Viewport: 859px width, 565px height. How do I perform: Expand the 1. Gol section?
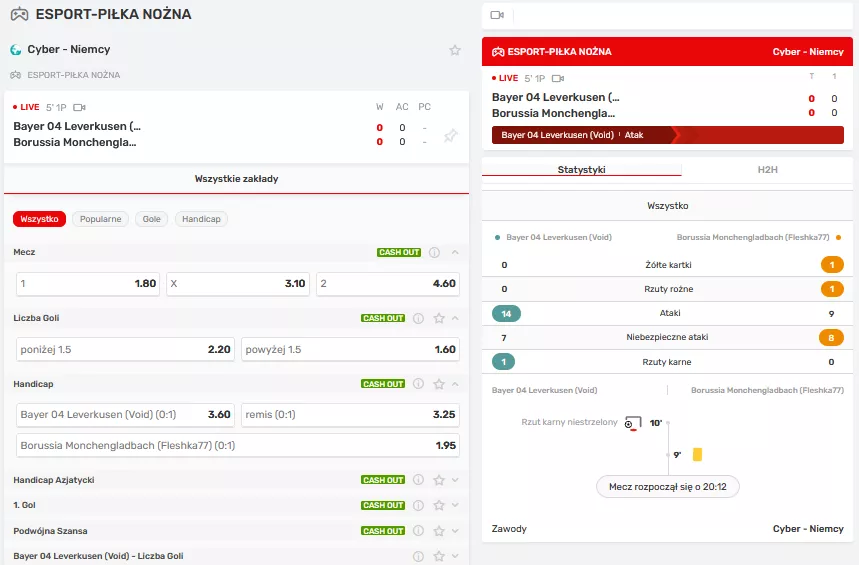coord(455,505)
